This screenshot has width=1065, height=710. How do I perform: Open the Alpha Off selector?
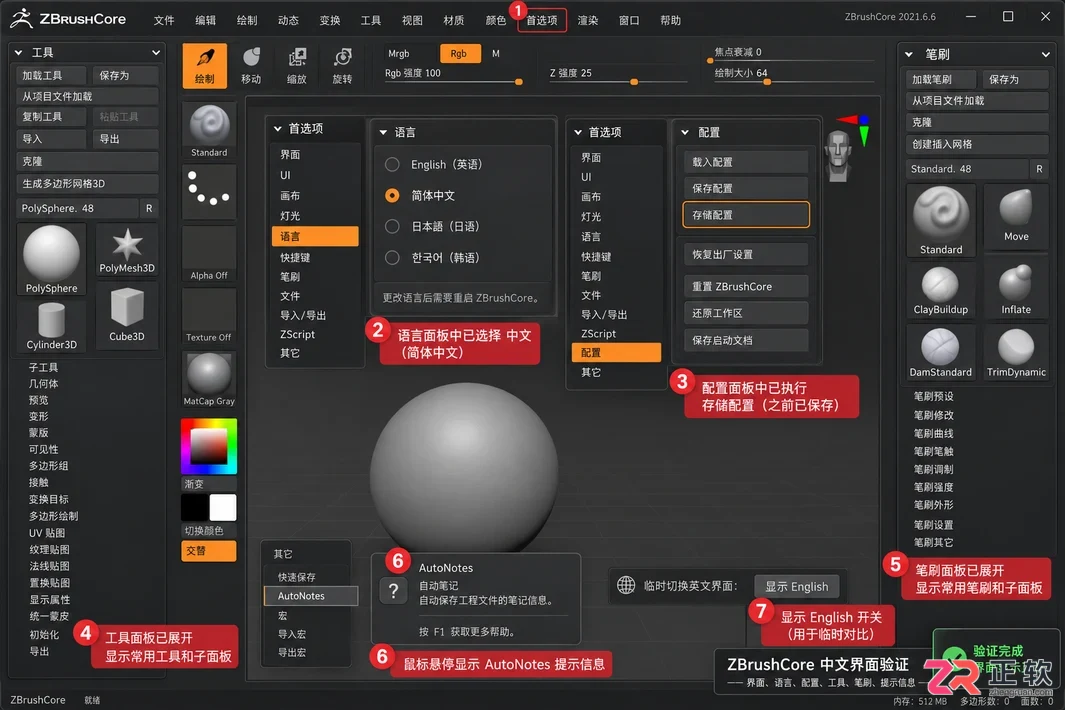[x=209, y=253]
